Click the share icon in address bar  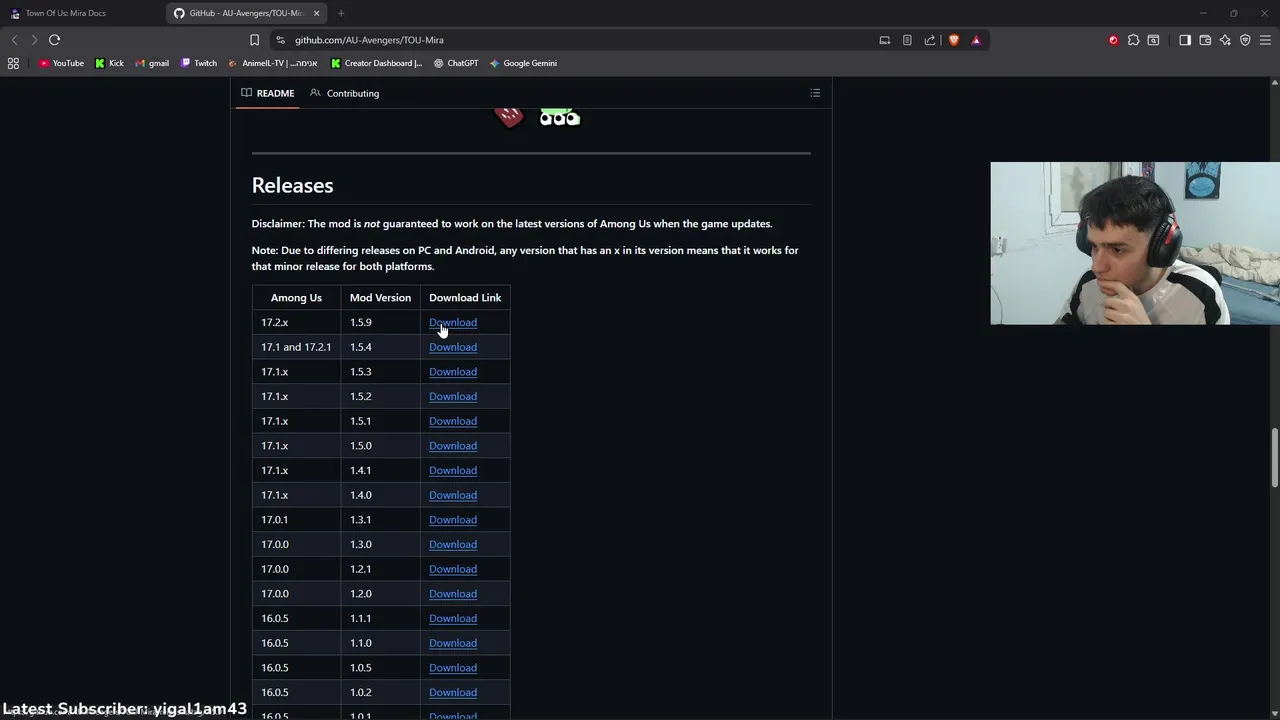click(930, 40)
